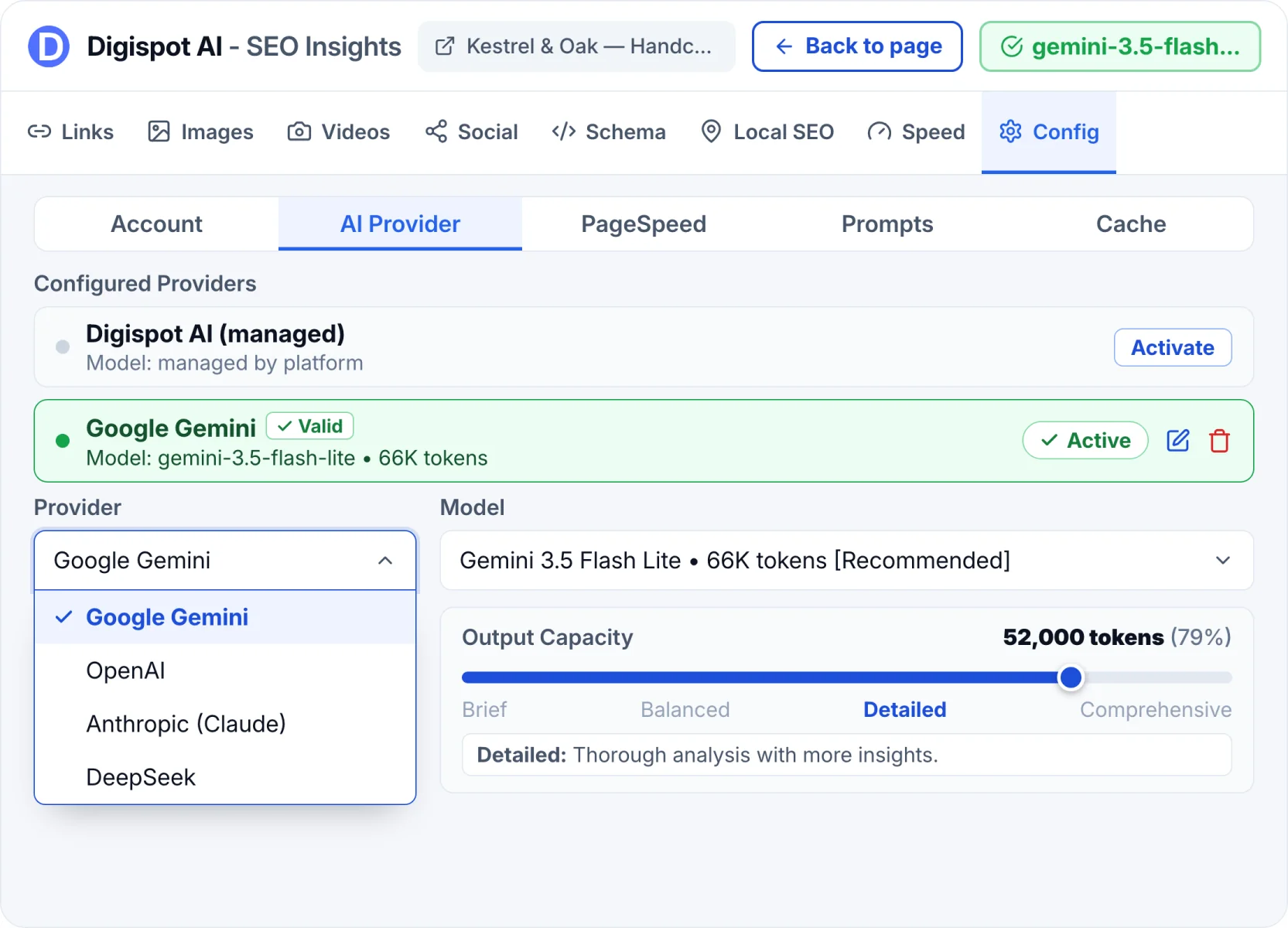
Task: Click the Active badge on Google Gemini
Action: (1085, 441)
